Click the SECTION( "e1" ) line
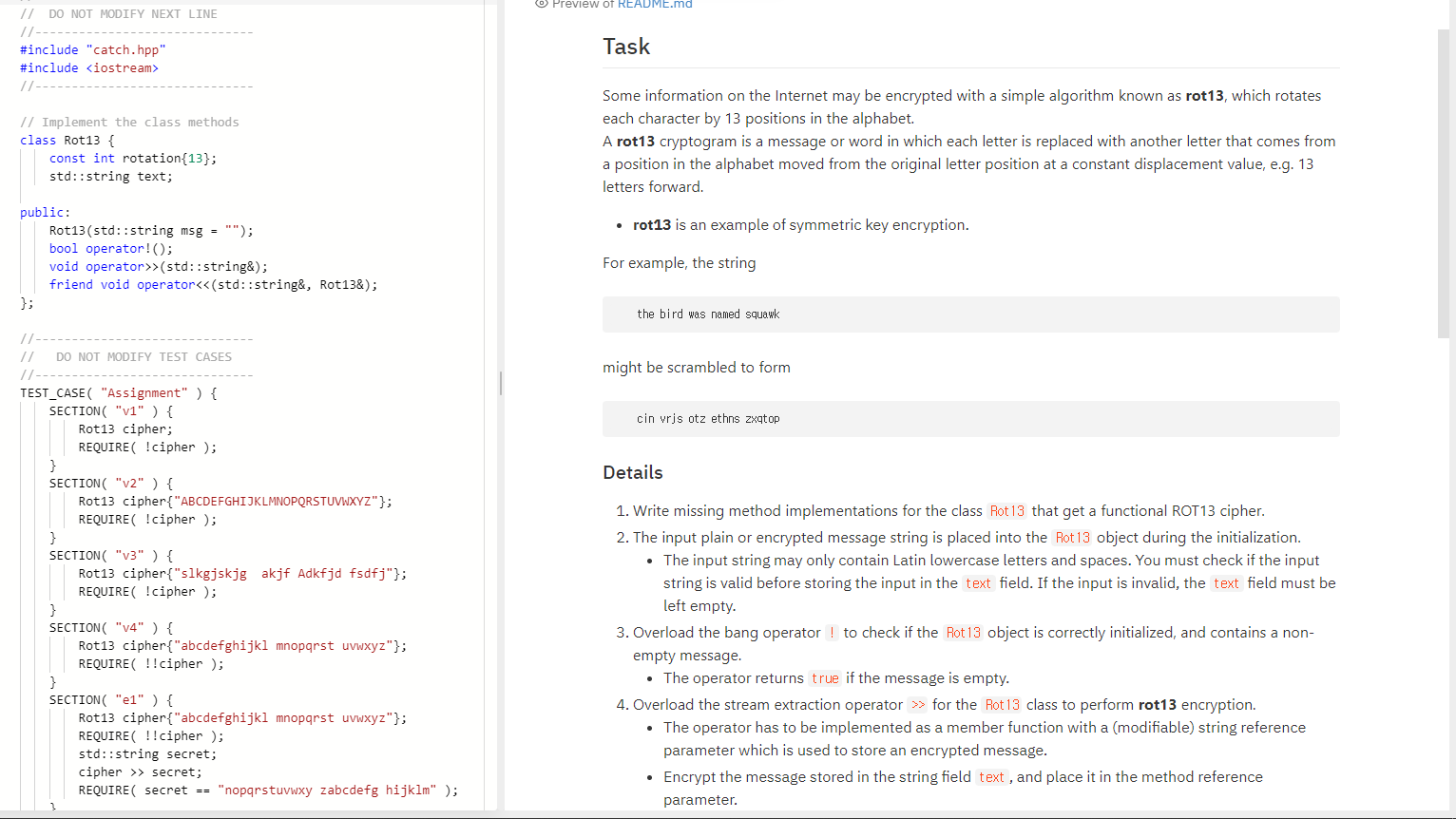The height and width of the screenshot is (819, 1456). tap(111, 700)
